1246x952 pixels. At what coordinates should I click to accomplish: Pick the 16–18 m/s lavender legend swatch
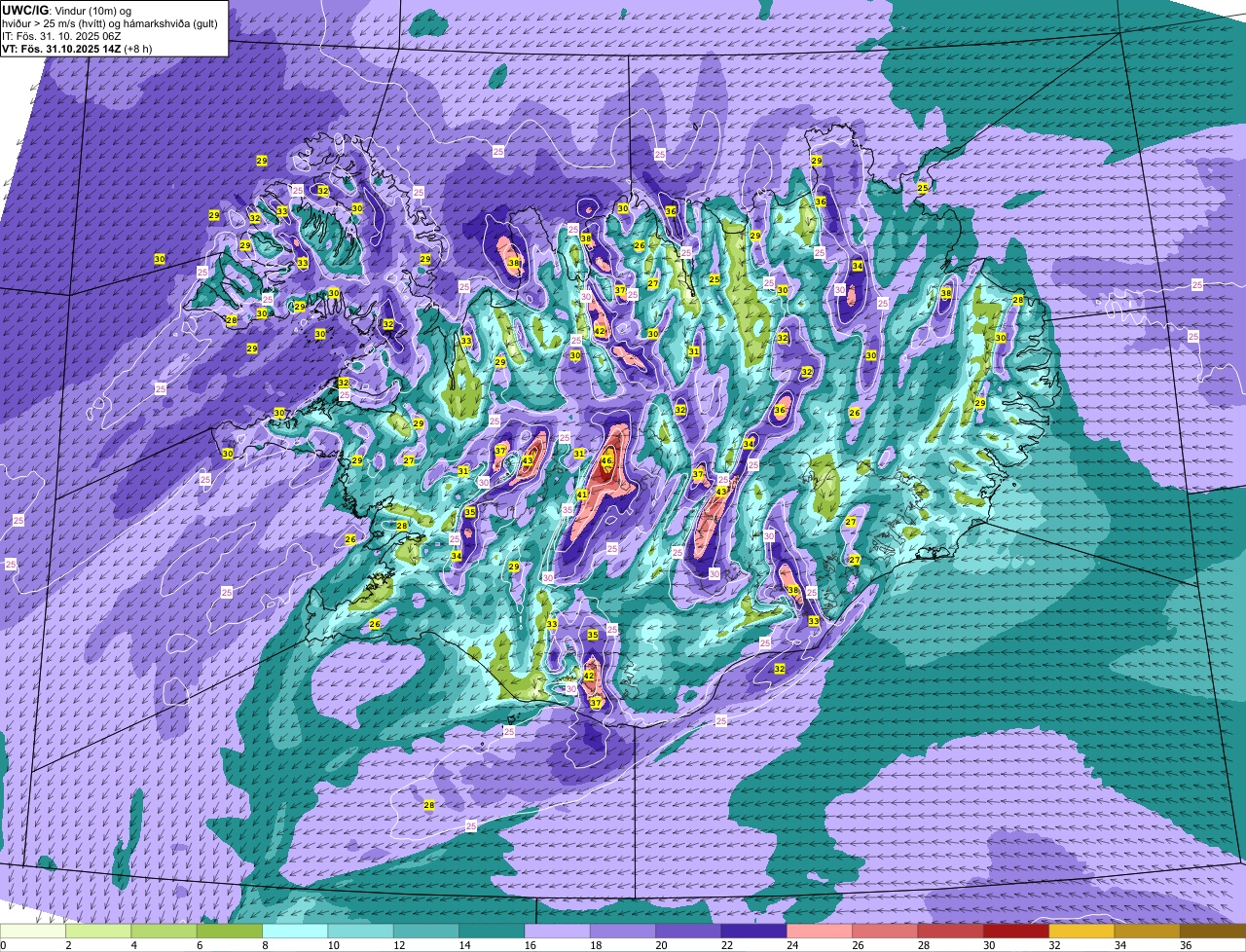point(557,932)
